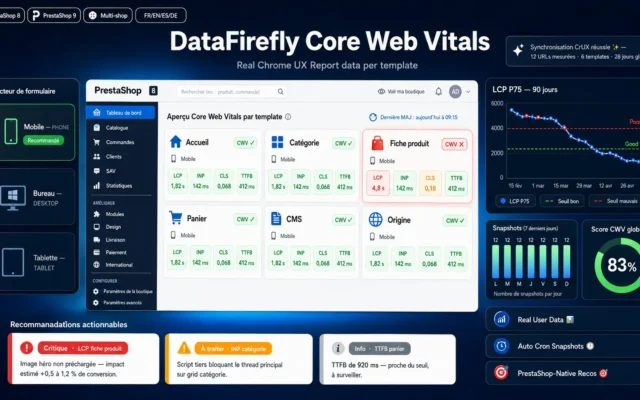
Task: Toggle Seuil mauvais legend item
Action: coord(616,201)
